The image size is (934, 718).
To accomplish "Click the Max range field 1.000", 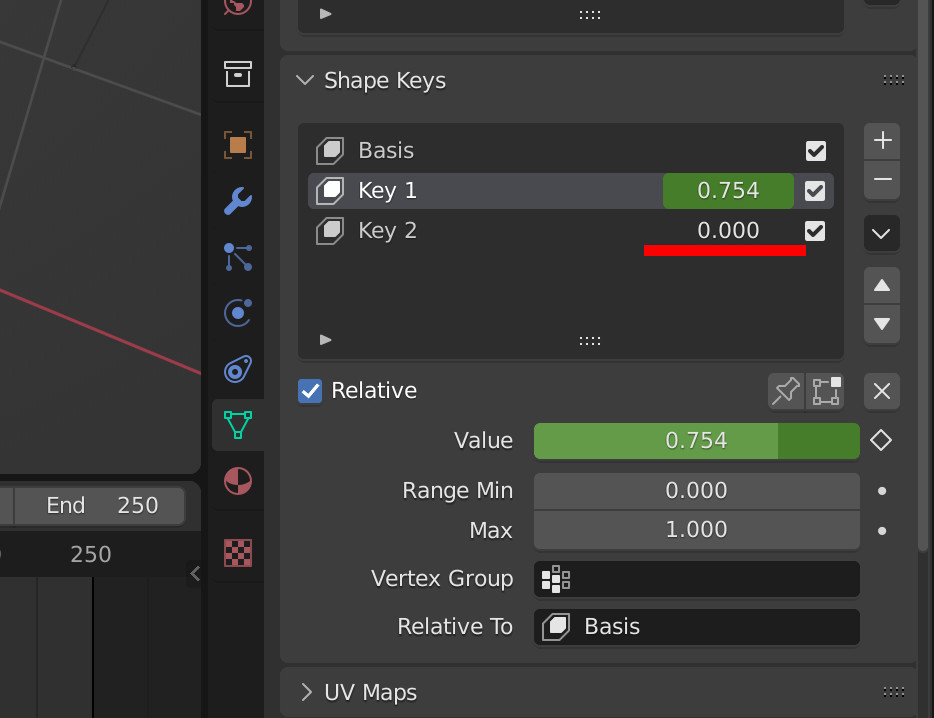I will click(696, 530).
